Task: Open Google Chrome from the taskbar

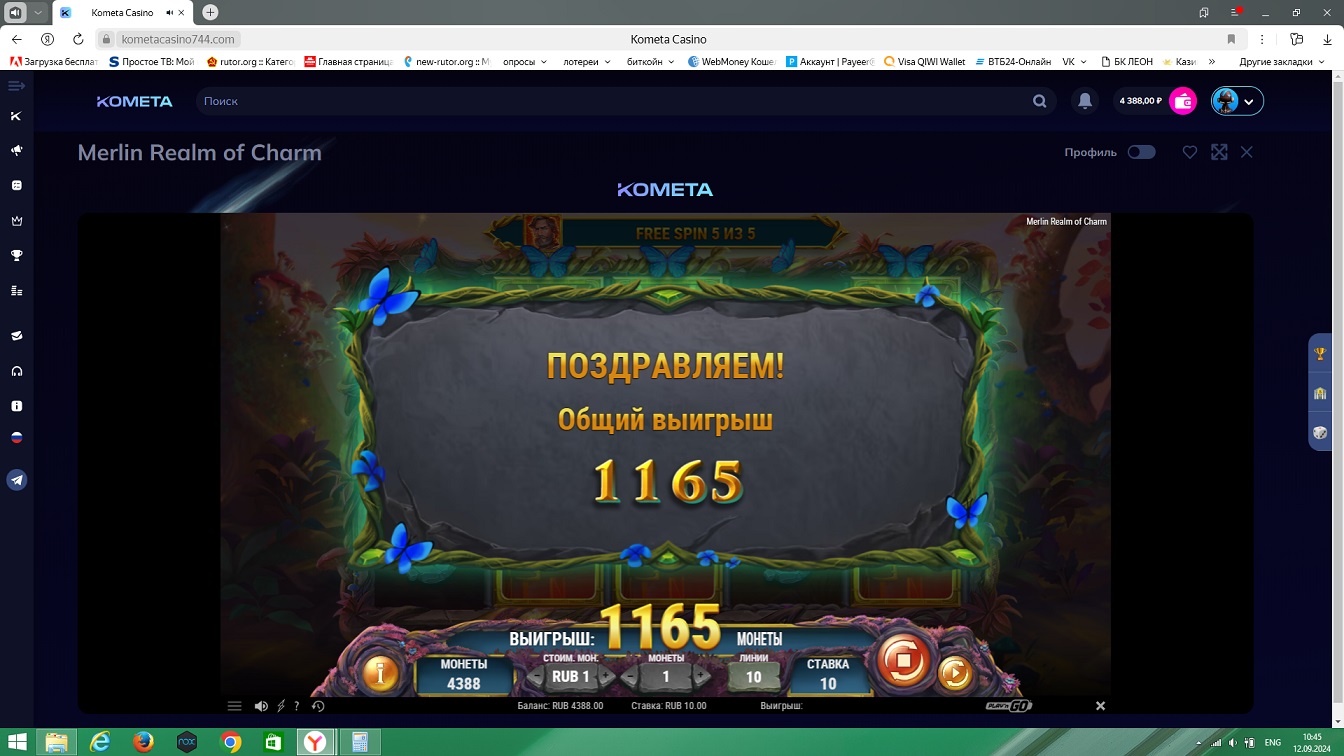Action: coord(230,742)
